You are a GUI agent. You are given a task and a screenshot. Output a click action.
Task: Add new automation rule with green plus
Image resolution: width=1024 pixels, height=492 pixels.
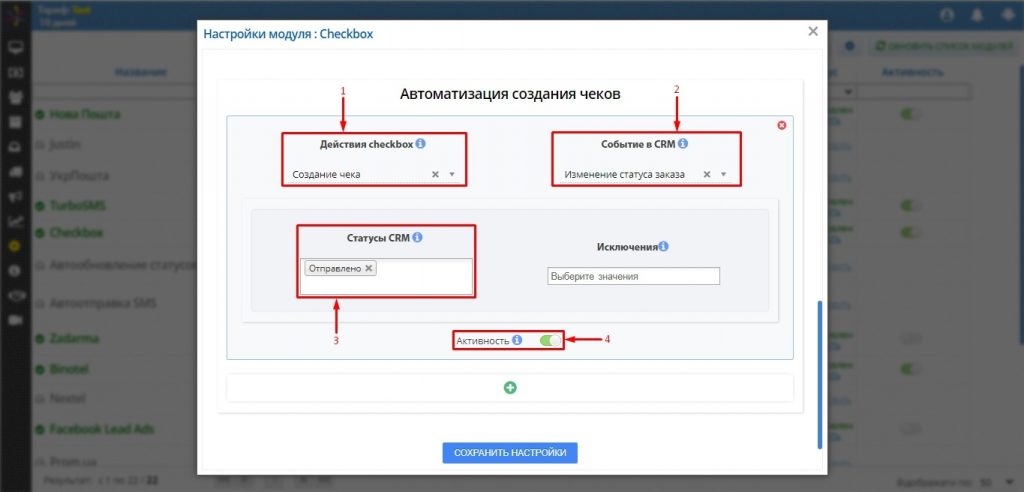tap(510, 388)
